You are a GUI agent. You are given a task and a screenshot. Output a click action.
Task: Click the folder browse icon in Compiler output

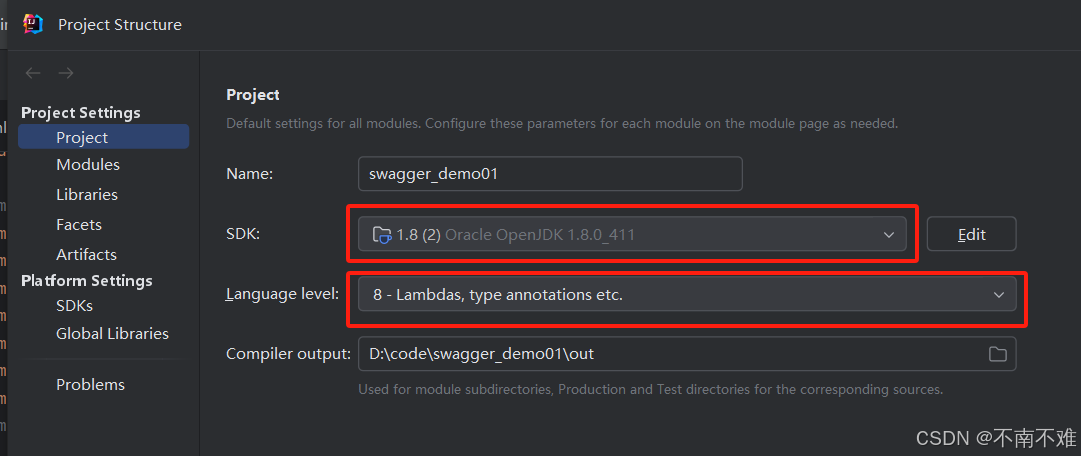[x=997, y=354]
